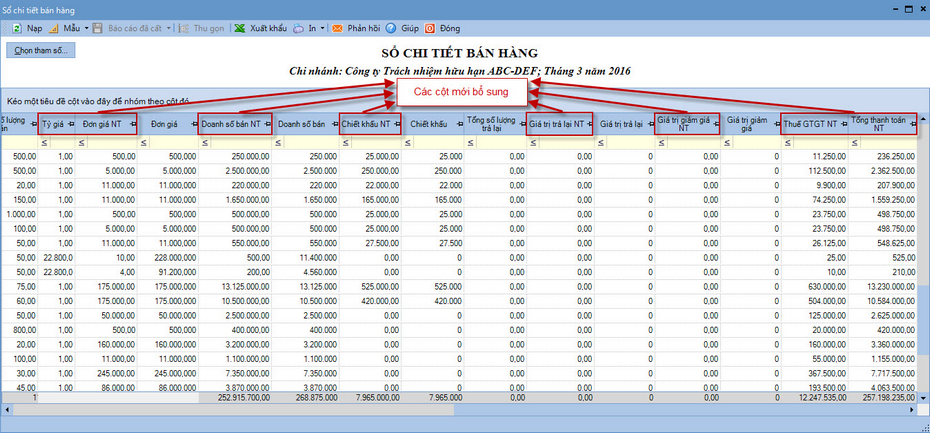
Task: Click the total 257.198.235,00 in footer
Action: click(x=884, y=397)
